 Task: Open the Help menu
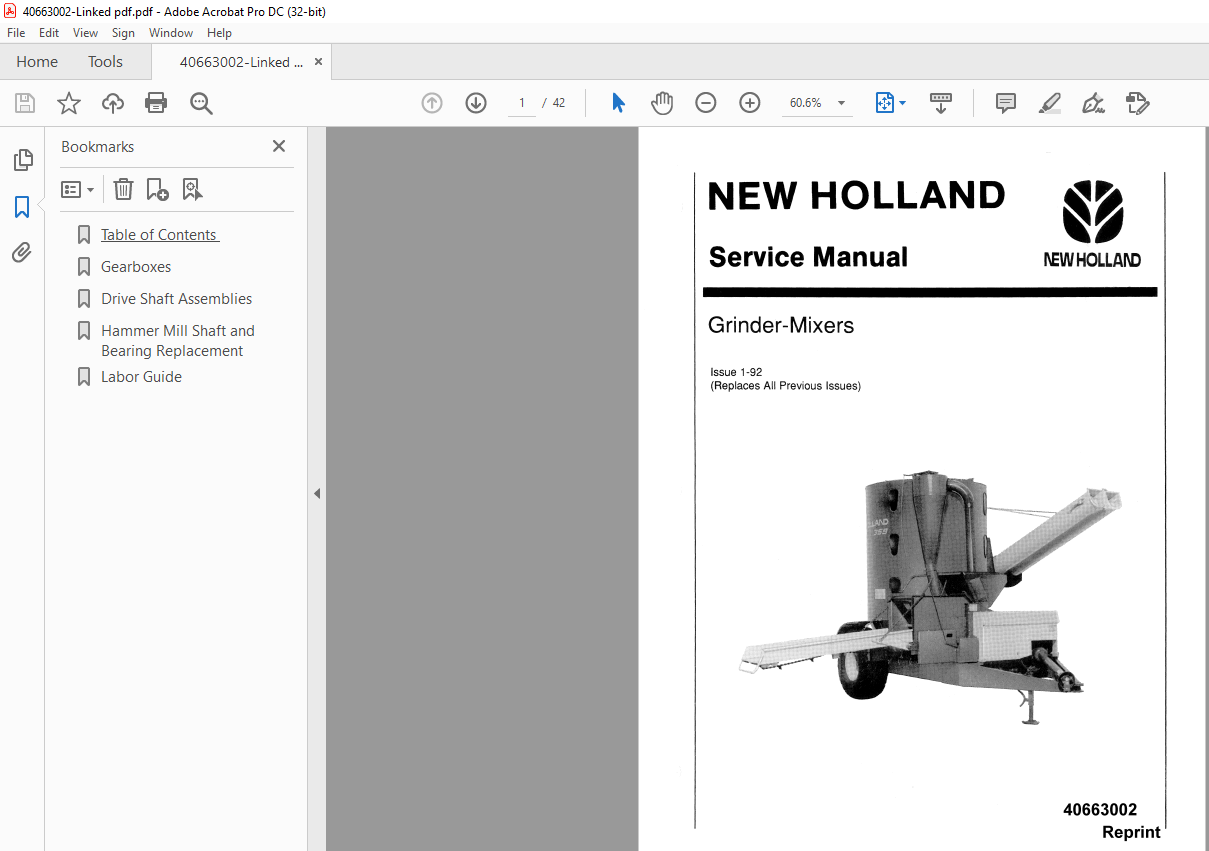(x=219, y=33)
